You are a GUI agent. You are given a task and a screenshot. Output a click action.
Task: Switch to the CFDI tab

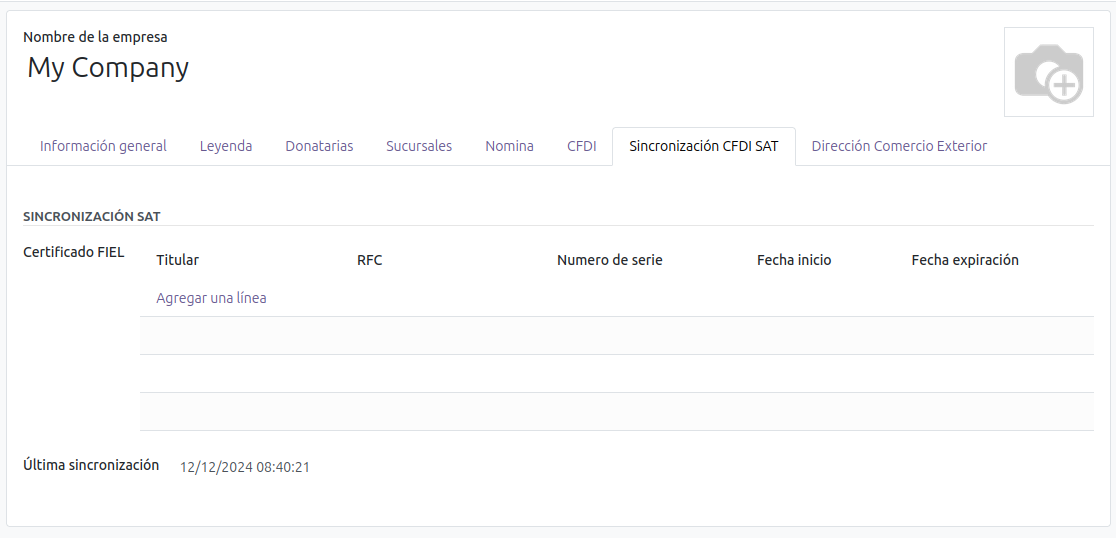point(581,146)
